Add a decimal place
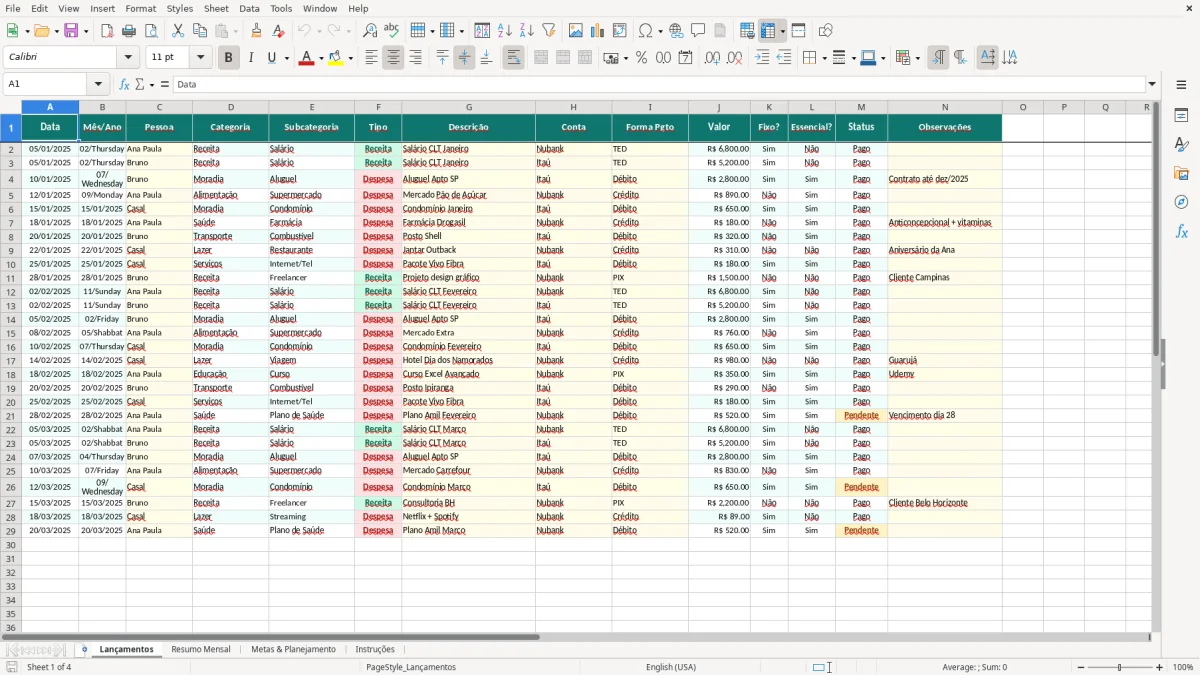 (712, 58)
